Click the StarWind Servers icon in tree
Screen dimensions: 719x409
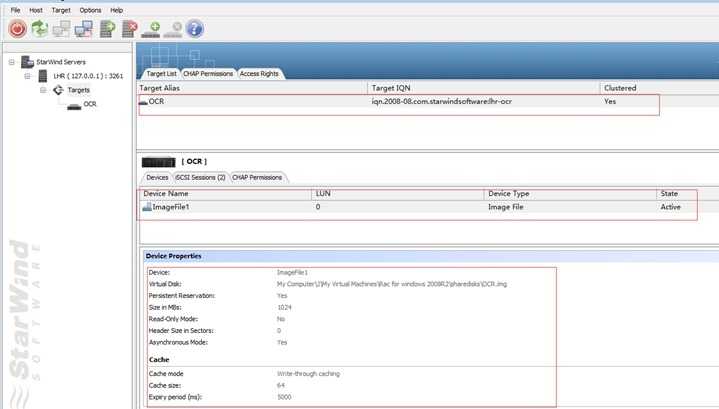click(28, 62)
